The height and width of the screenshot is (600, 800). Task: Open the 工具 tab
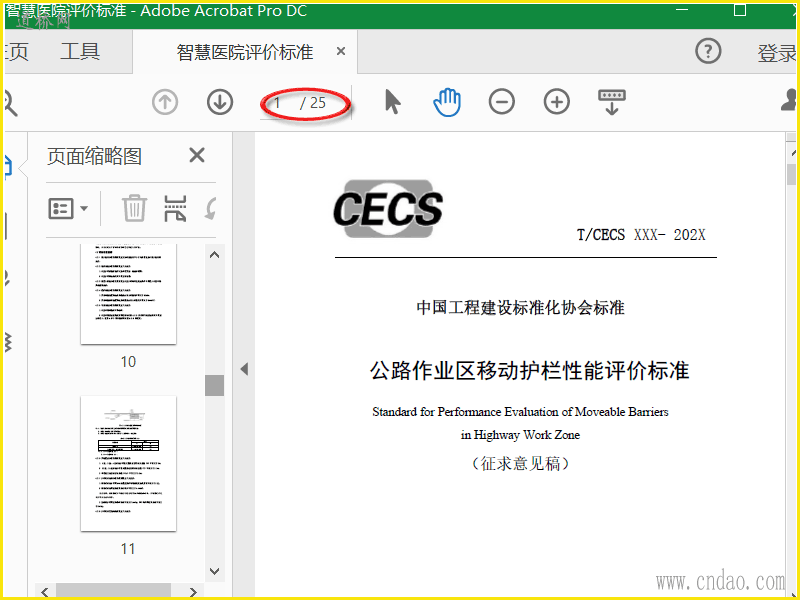(x=80, y=52)
